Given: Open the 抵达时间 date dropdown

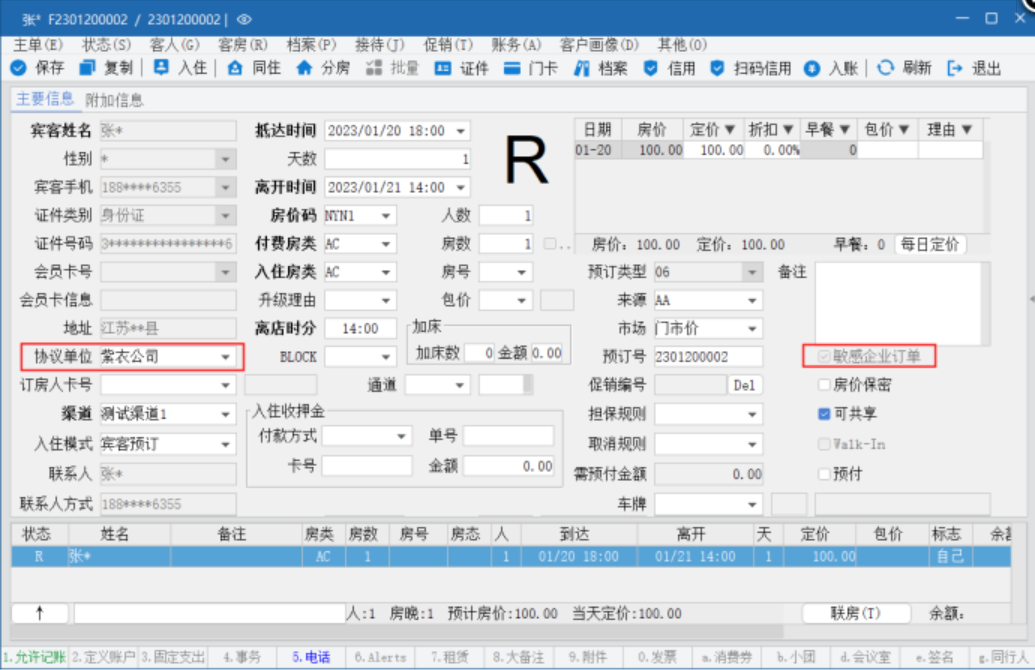Looking at the screenshot, I should click(461, 131).
